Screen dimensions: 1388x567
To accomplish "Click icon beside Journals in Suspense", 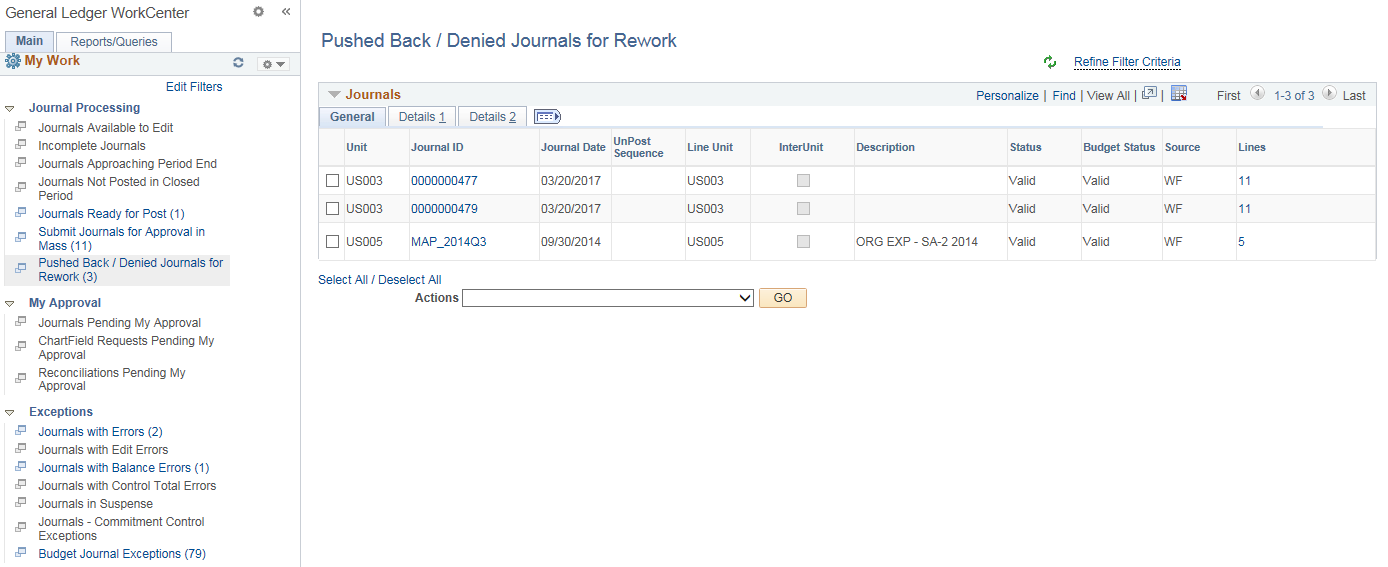I will coord(21,504).
